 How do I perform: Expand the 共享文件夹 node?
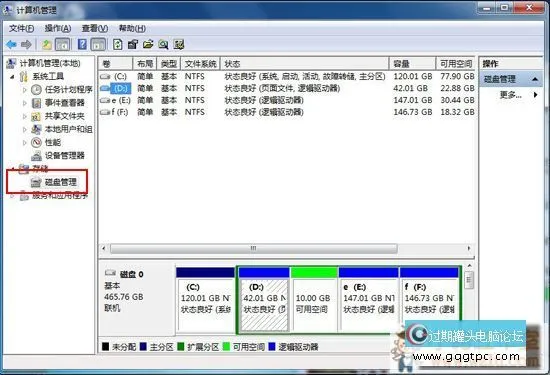tap(25, 116)
